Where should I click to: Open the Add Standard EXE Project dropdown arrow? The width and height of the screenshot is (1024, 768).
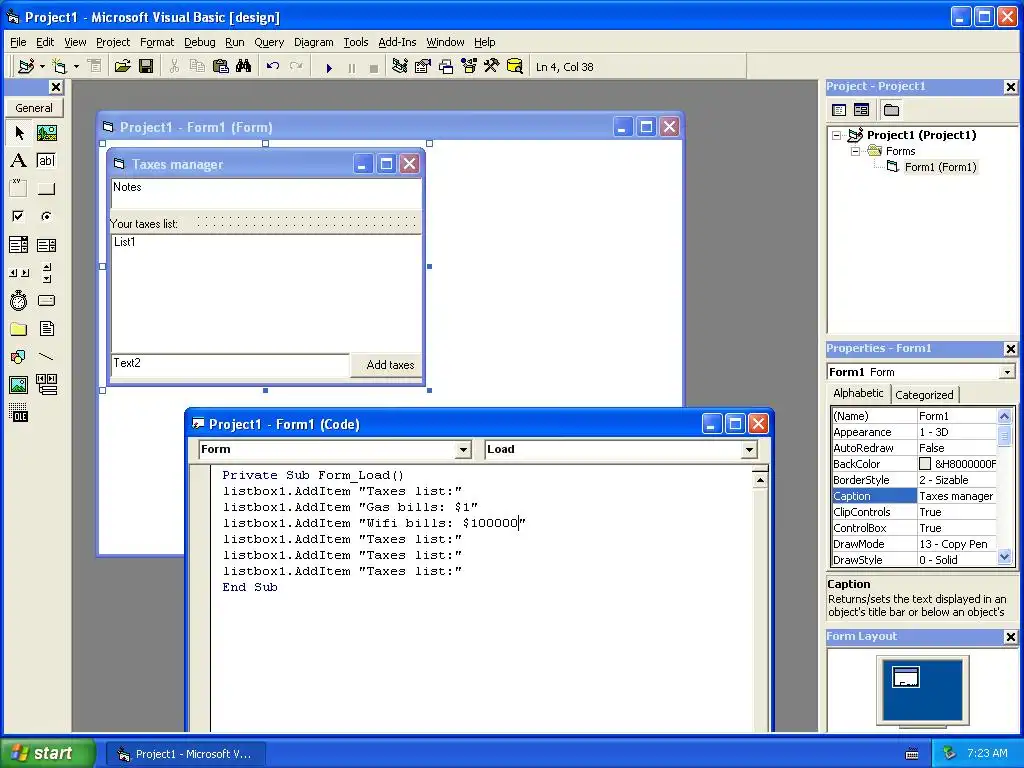[x=42, y=67]
